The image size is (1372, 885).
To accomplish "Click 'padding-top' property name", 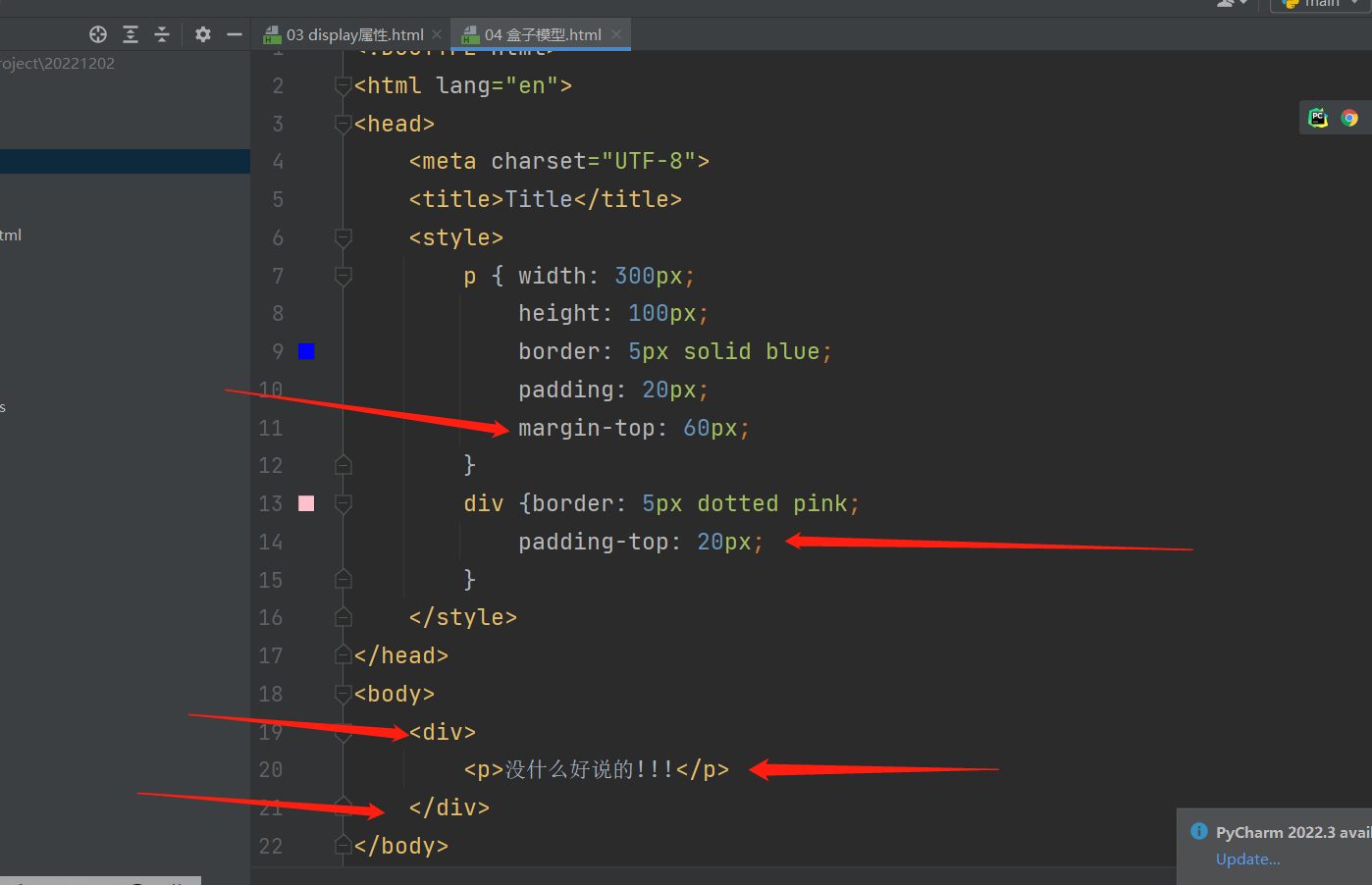I will pyautogui.click(x=594, y=542).
